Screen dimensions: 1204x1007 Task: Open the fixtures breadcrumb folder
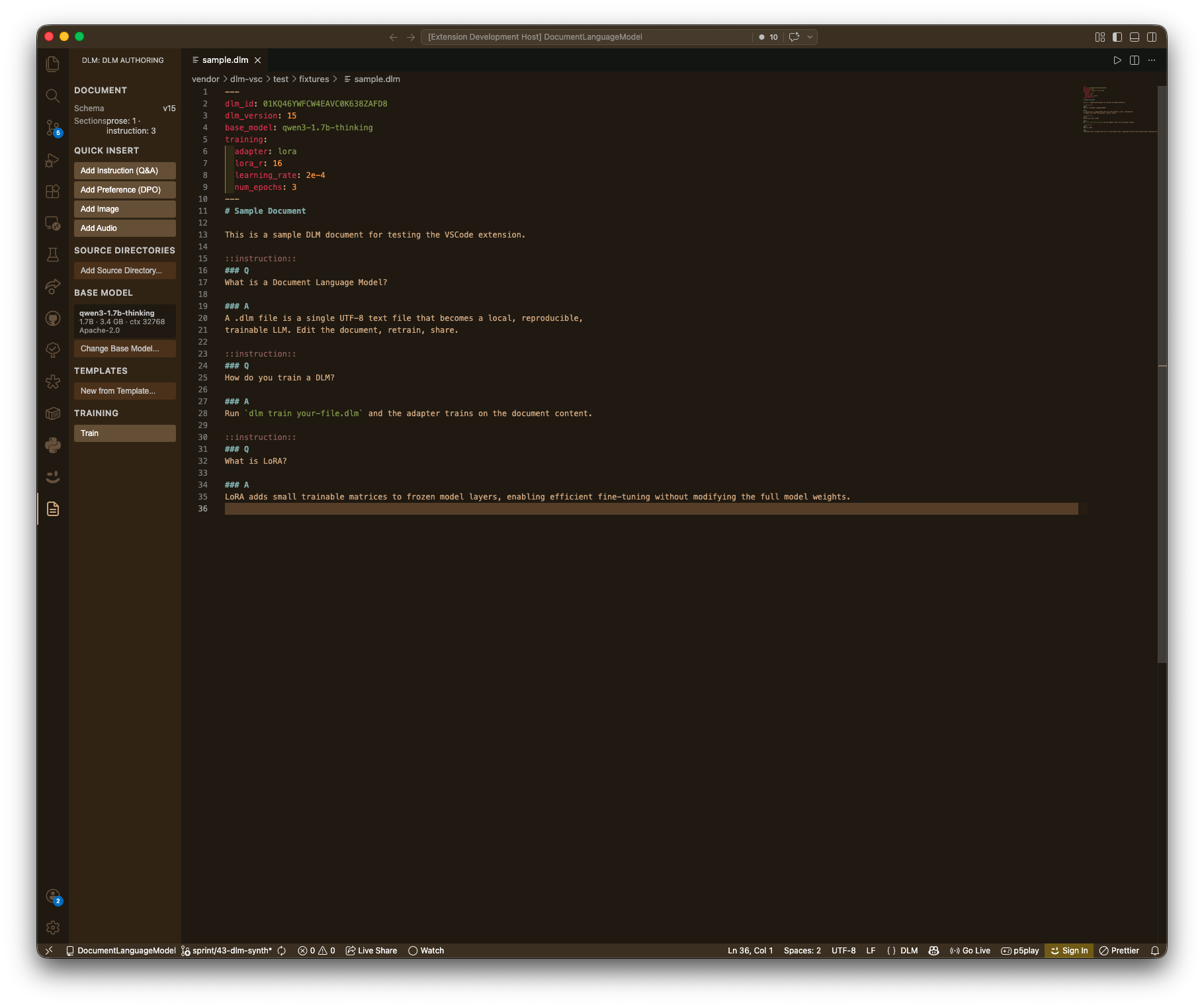[314, 79]
